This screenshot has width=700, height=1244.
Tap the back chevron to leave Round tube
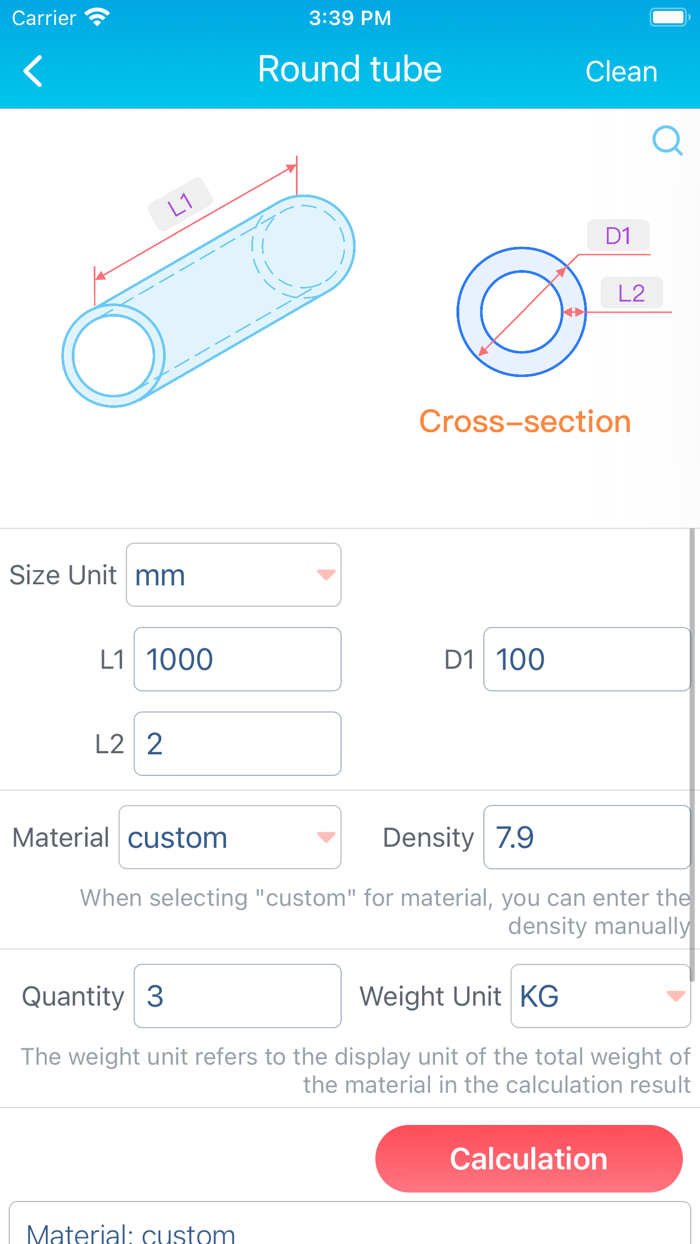[x=32, y=71]
